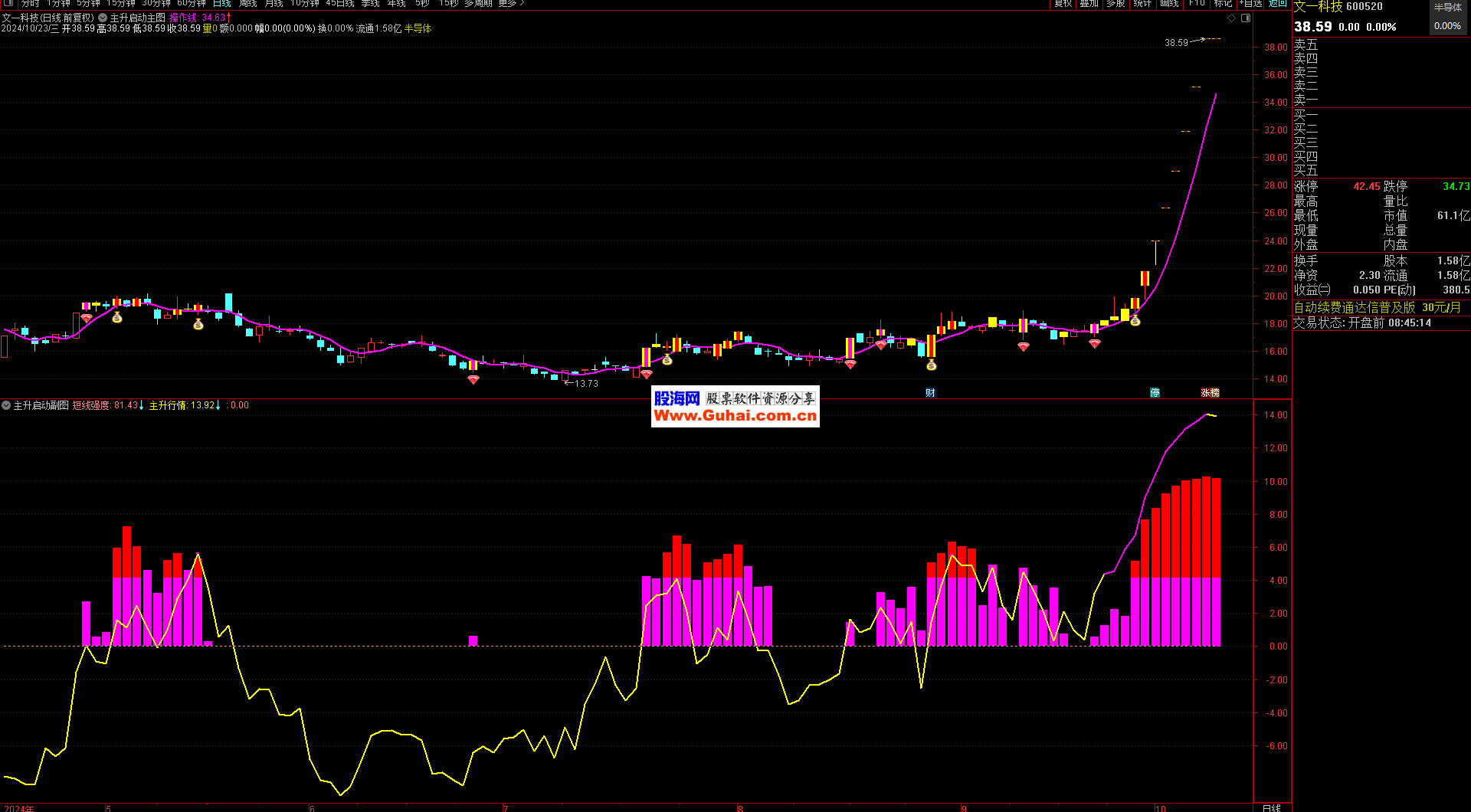Viewport: 1471px width, 812px height.
Task: Click the 财 marker icon on the chart
Action: coord(930,393)
